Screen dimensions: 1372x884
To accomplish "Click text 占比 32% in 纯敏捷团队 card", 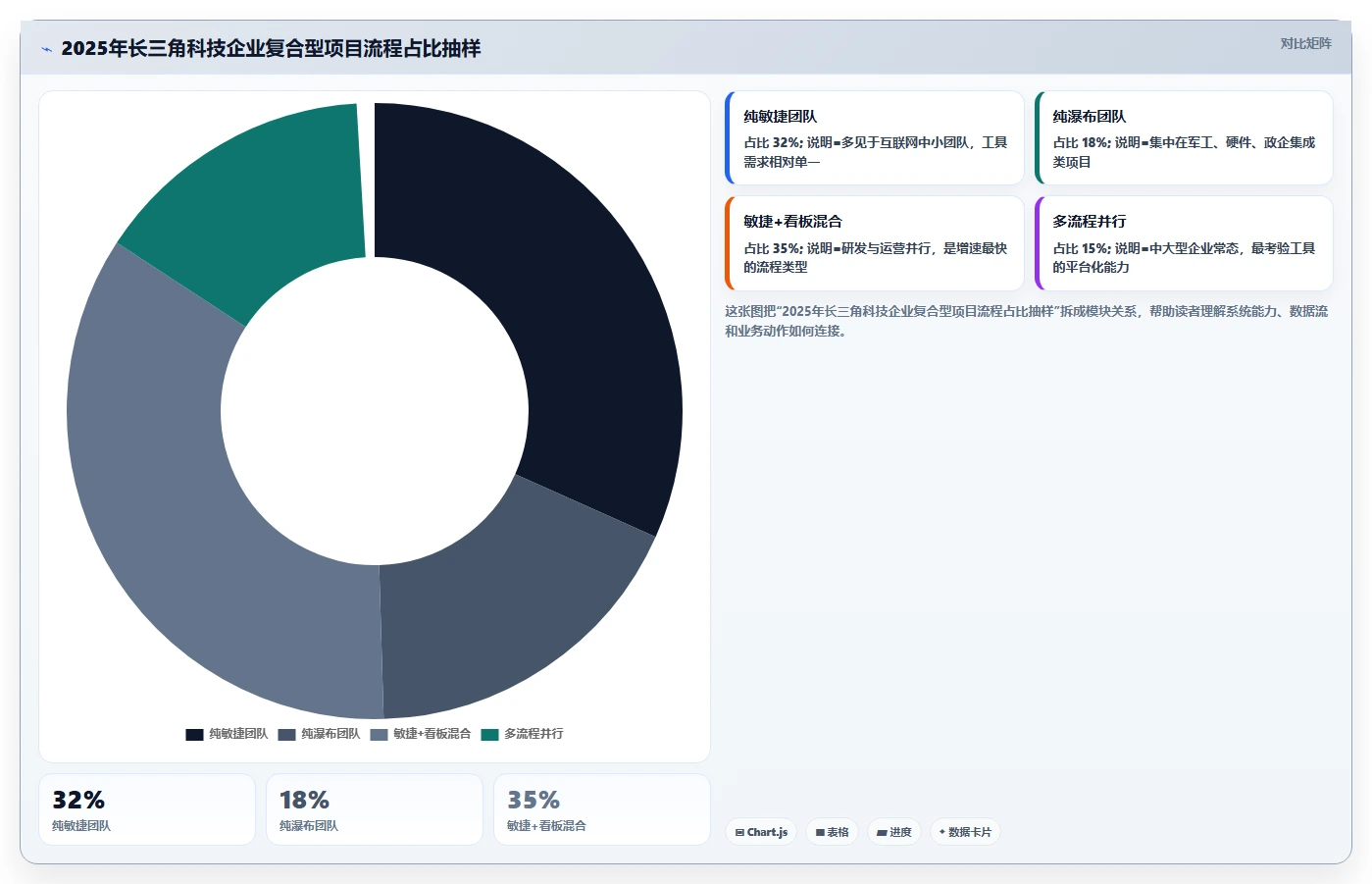I will pos(772,142).
